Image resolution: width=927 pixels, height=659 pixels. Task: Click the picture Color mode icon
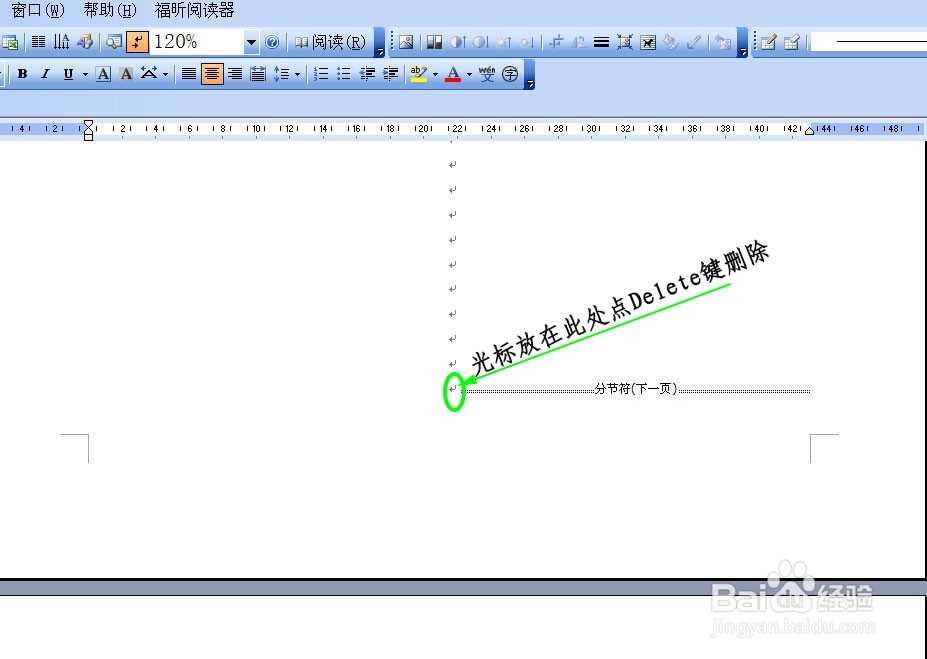[x=435, y=42]
